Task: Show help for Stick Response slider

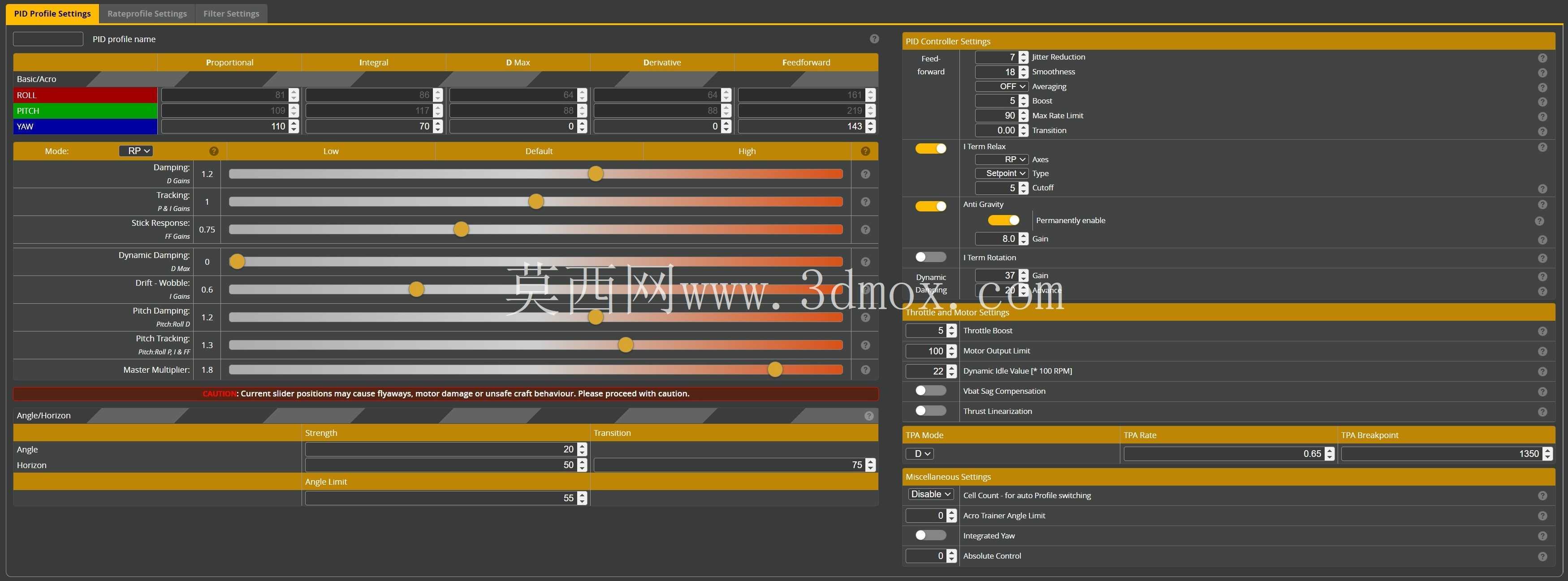Action: coord(865,229)
